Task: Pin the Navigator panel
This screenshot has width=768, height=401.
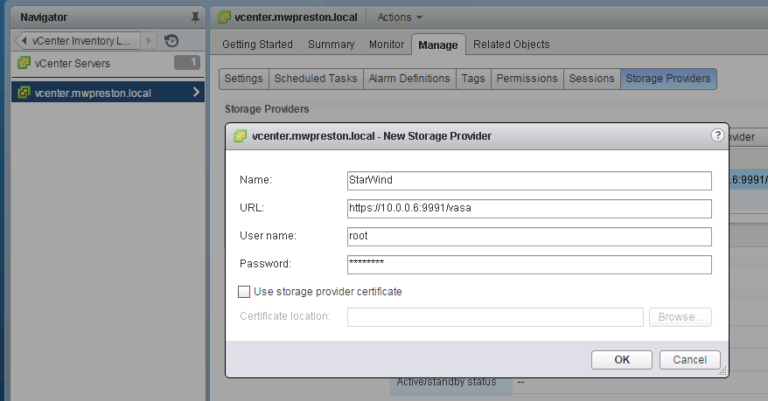Action: point(195,18)
